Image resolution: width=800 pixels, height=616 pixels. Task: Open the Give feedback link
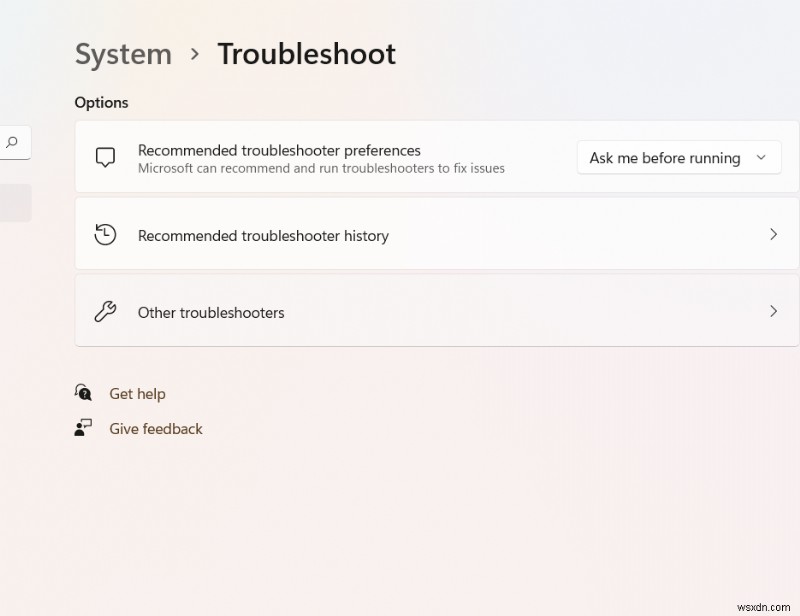155,428
